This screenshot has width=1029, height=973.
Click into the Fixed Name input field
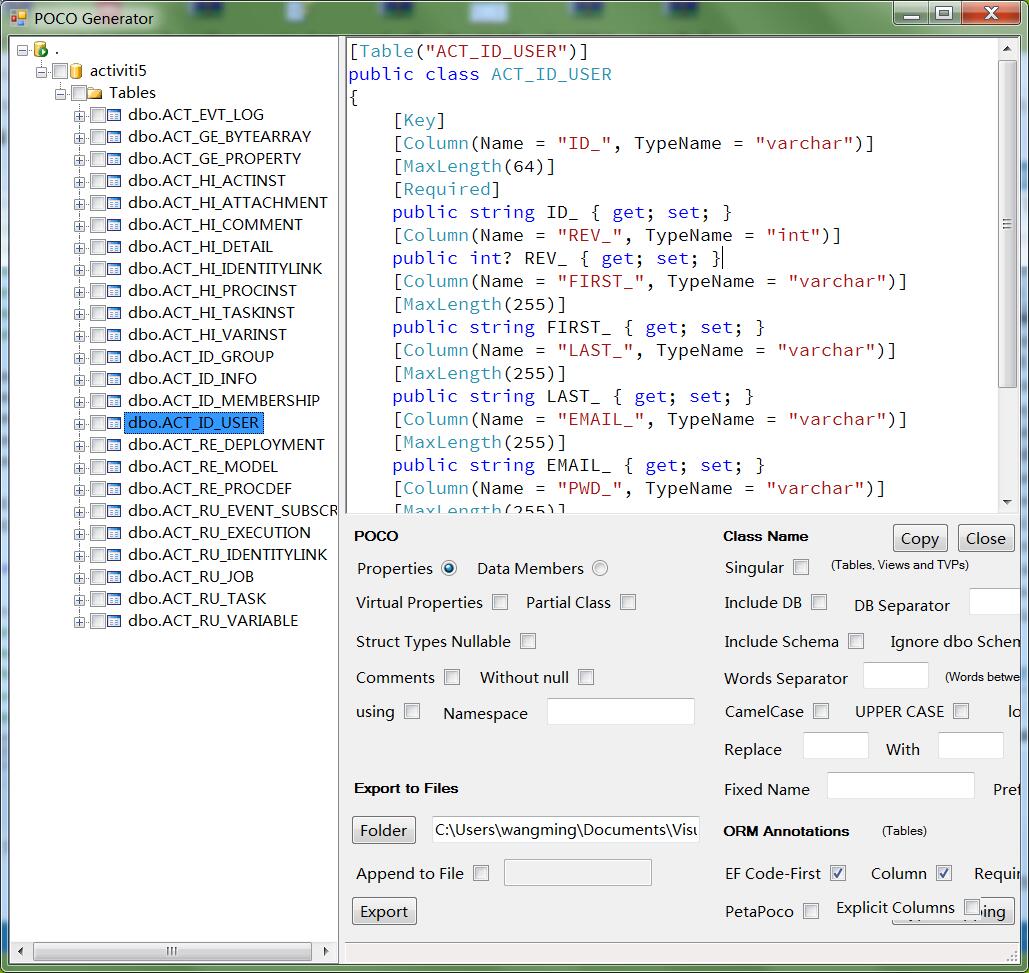(900, 786)
